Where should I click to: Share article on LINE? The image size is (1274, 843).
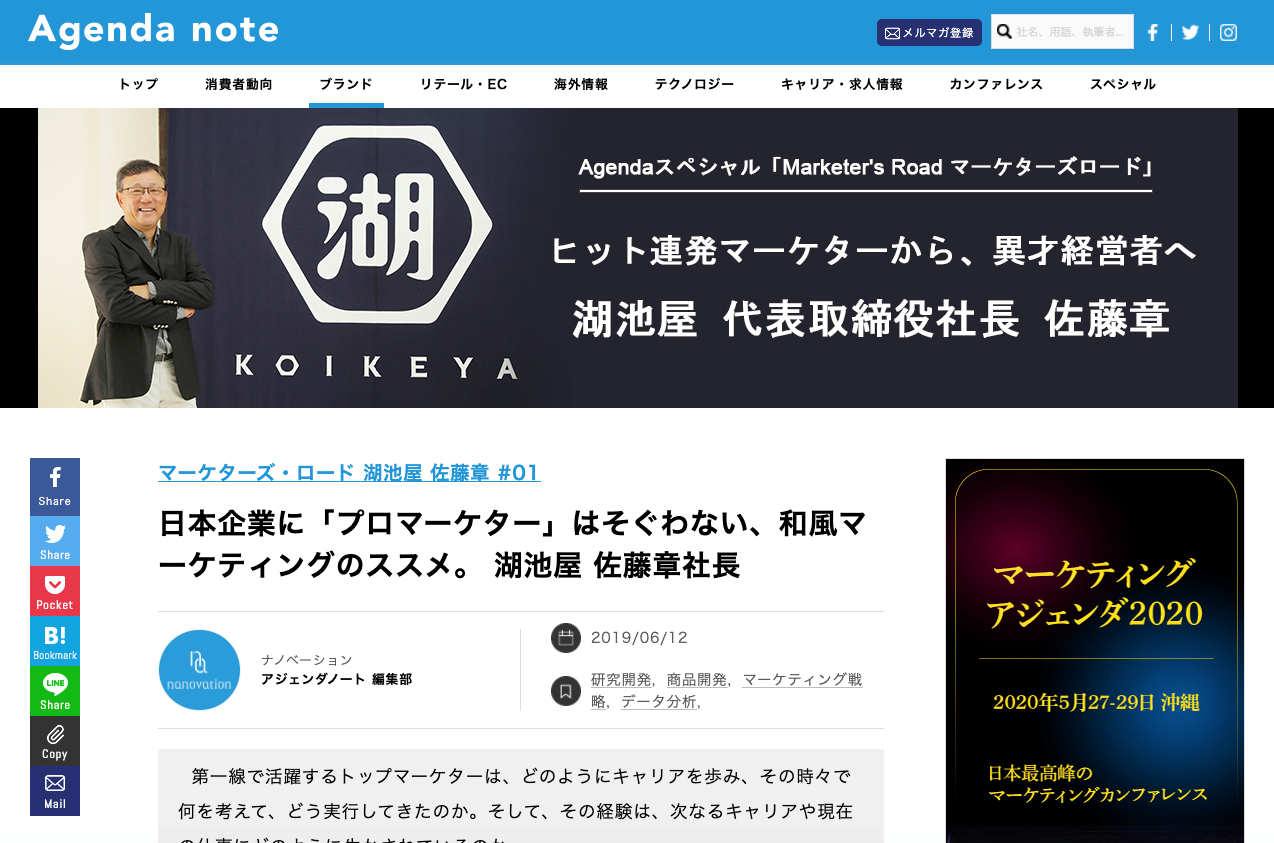point(55,691)
